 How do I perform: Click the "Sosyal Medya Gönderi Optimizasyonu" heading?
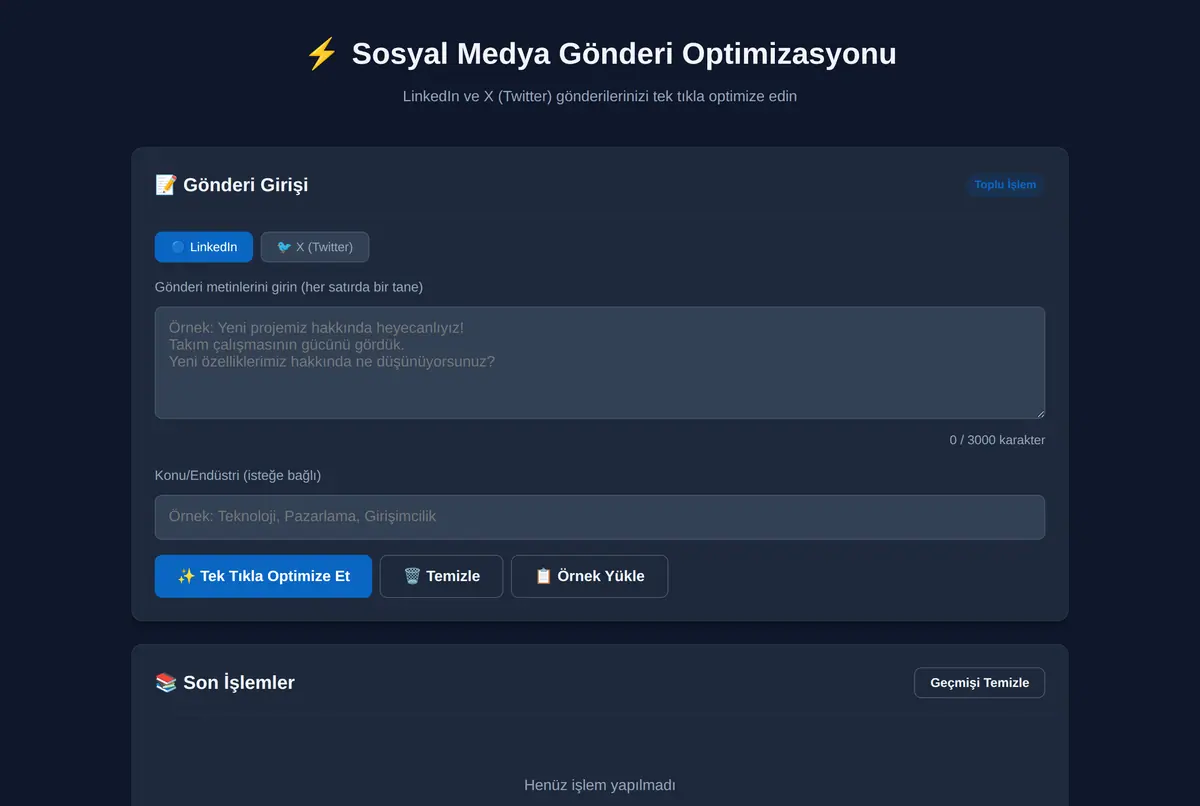coord(624,54)
